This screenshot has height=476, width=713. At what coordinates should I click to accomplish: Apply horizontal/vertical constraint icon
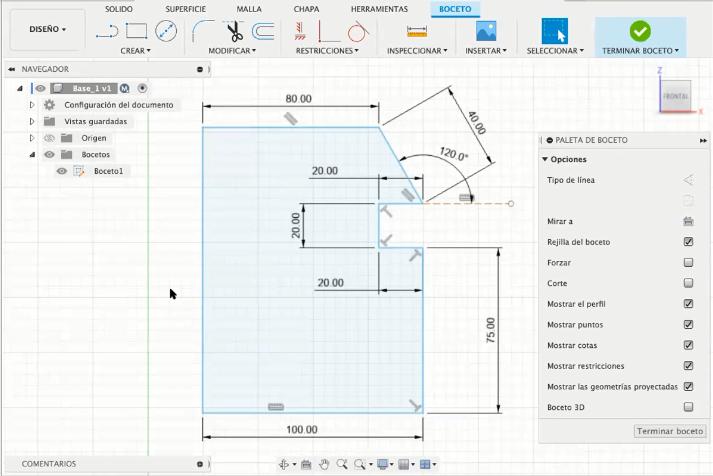pos(299,31)
